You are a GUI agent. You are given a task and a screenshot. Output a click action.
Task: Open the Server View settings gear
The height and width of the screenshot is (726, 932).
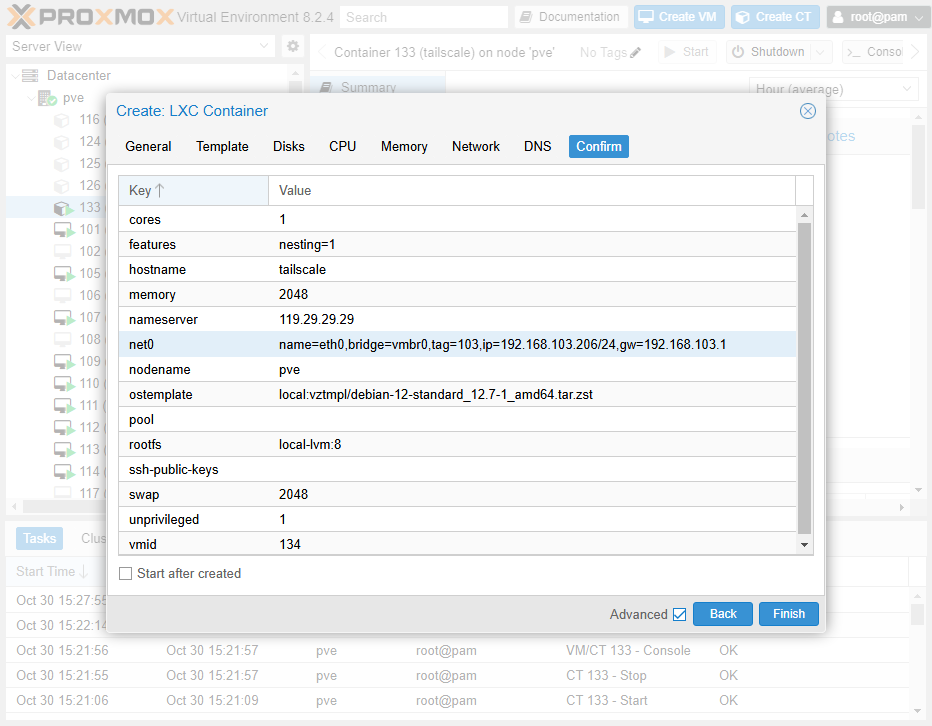coord(292,46)
